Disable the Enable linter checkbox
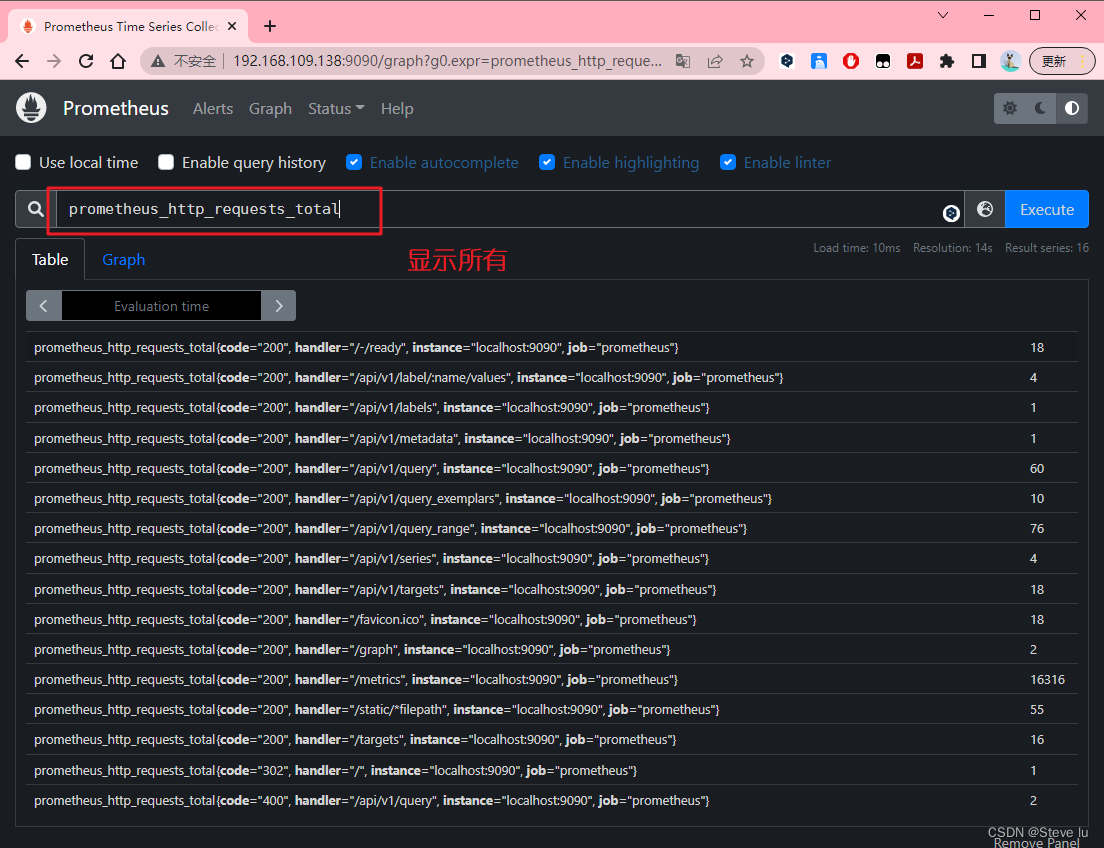1104x848 pixels. tap(728, 163)
